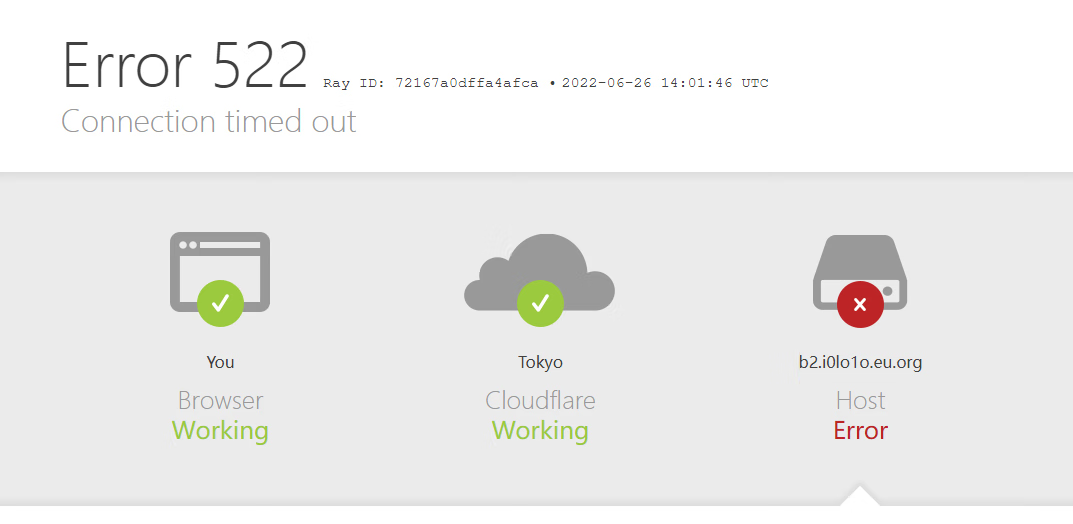Click the green Working status under Cloudflare

[x=540, y=431]
